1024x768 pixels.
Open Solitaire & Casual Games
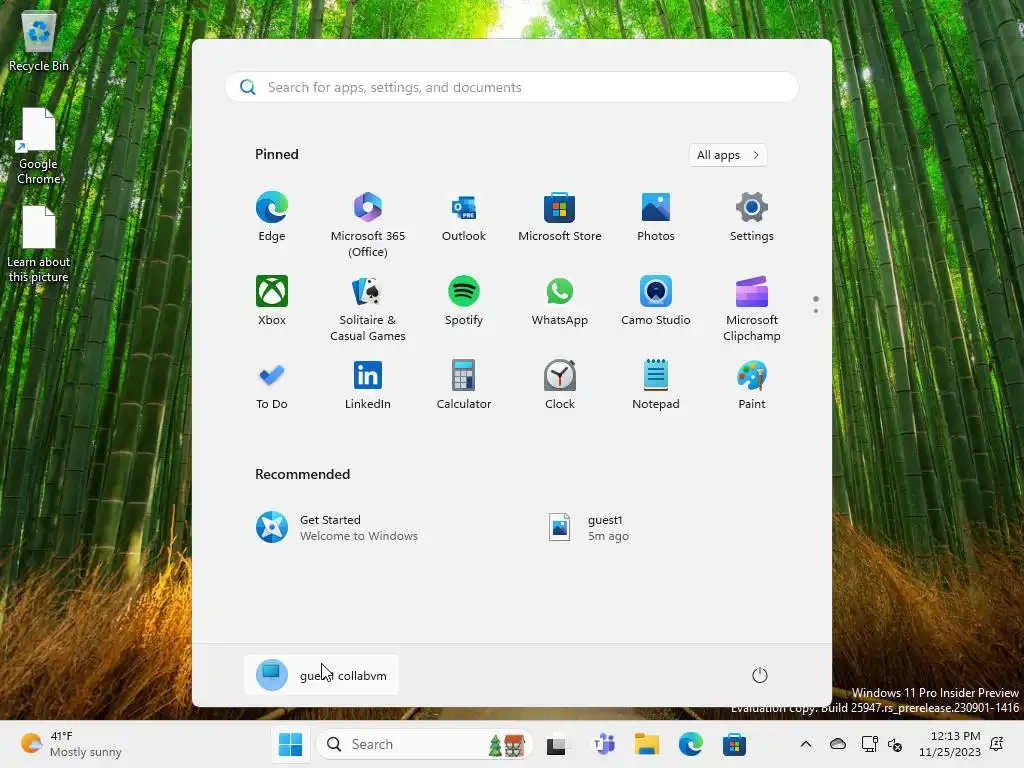coord(368,309)
